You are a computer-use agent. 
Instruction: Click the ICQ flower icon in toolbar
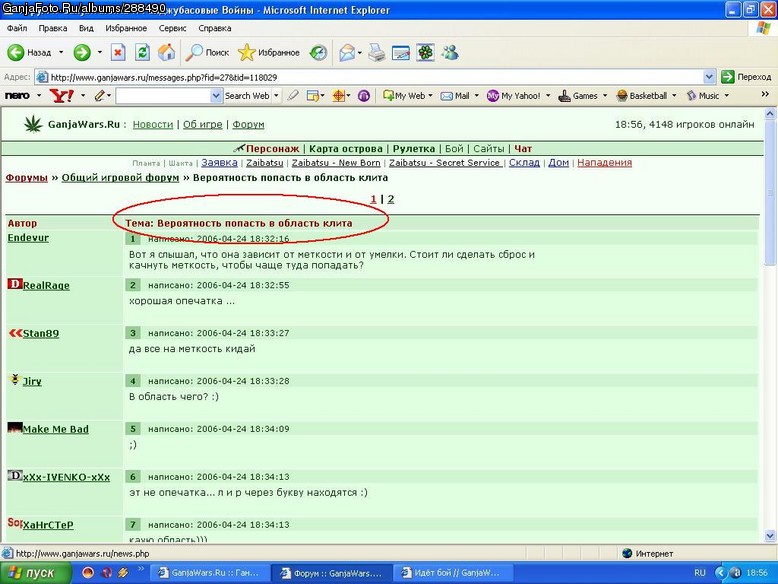click(425, 52)
